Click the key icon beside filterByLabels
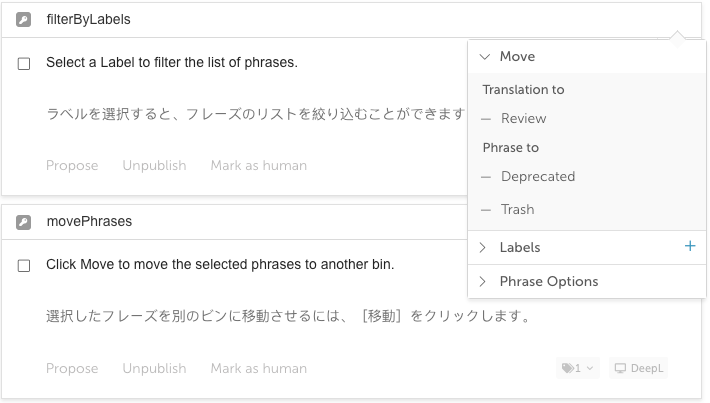Image resolution: width=710 pixels, height=403 pixels. pyautogui.click(x=24, y=20)
